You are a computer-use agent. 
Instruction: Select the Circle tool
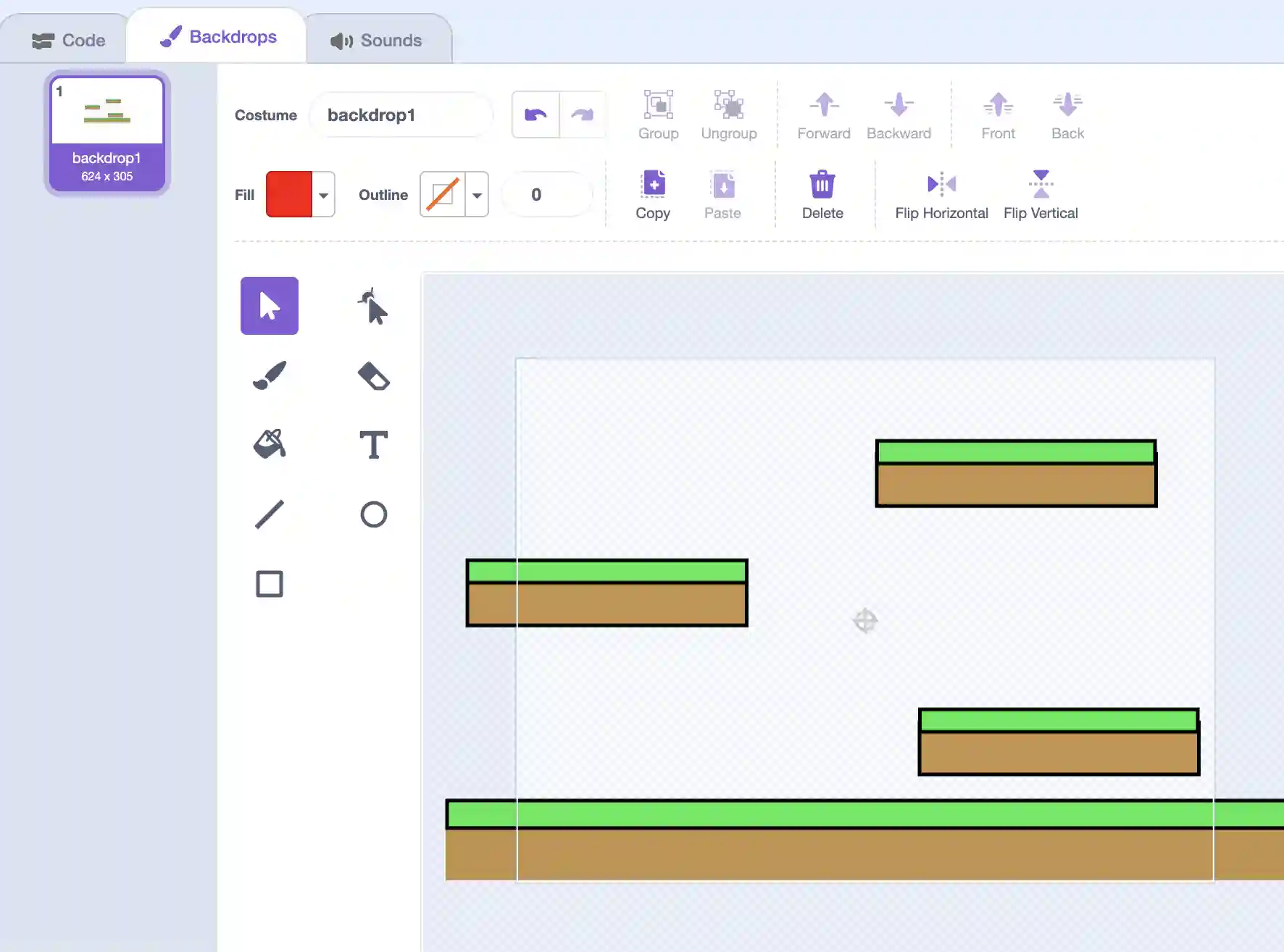[373, 514]
